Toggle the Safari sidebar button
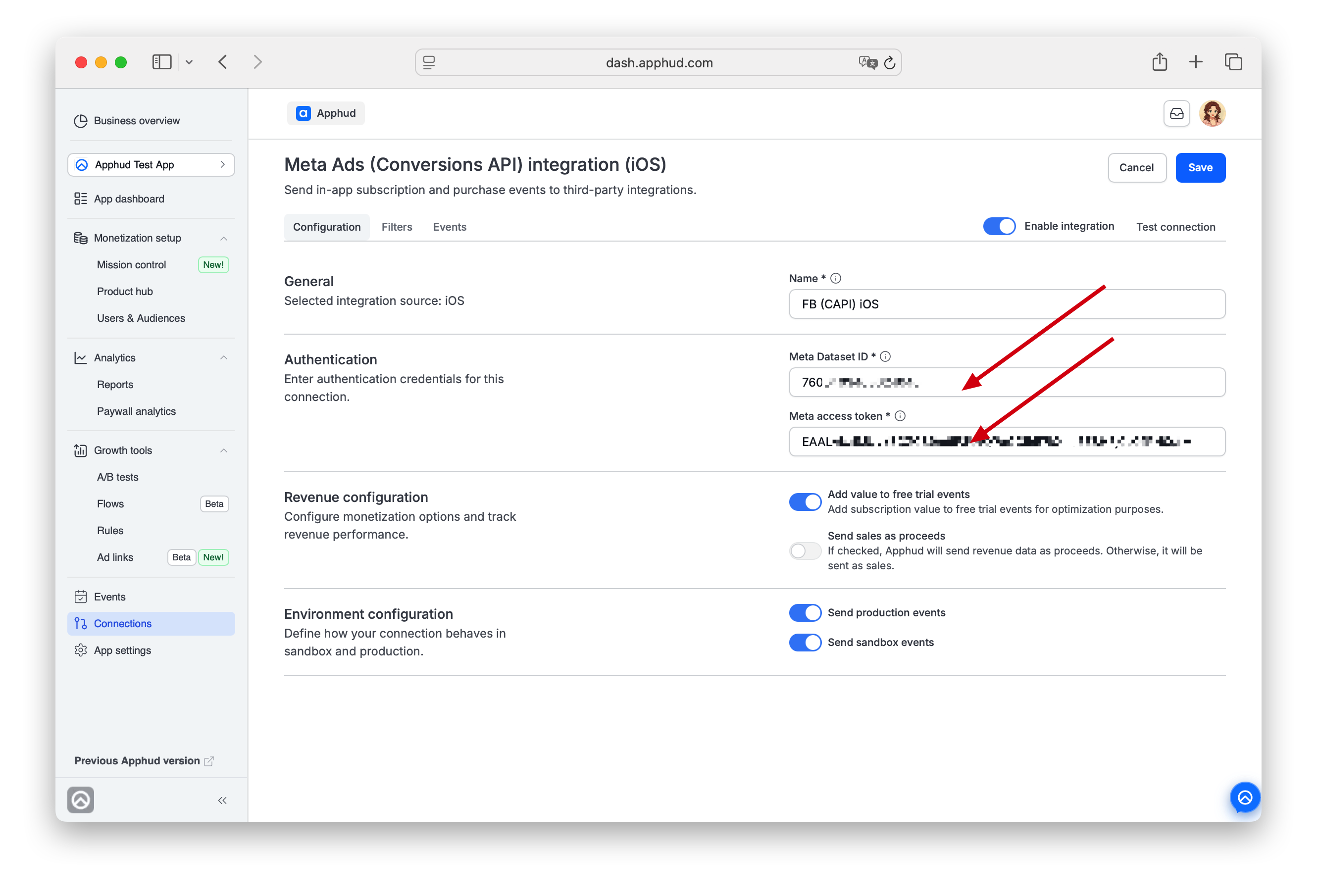The height and width of the screenshot is (896, 1317). pyautogui.click(x=161, y=62)
